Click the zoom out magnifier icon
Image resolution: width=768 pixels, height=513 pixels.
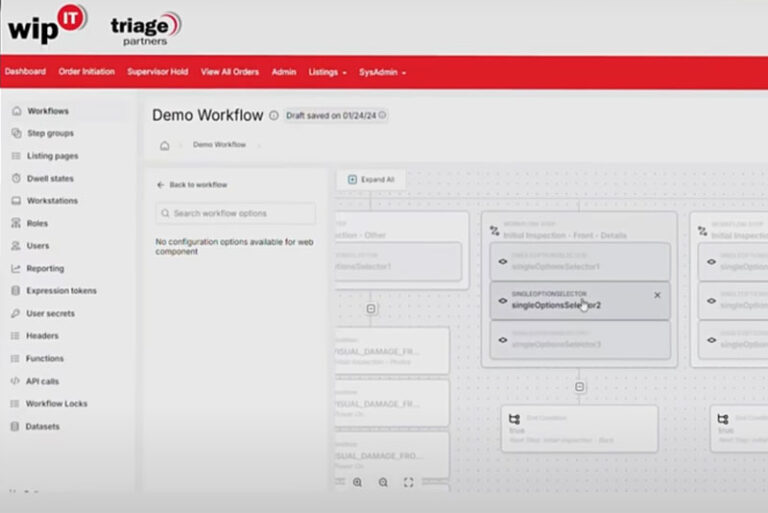point(383,483)
